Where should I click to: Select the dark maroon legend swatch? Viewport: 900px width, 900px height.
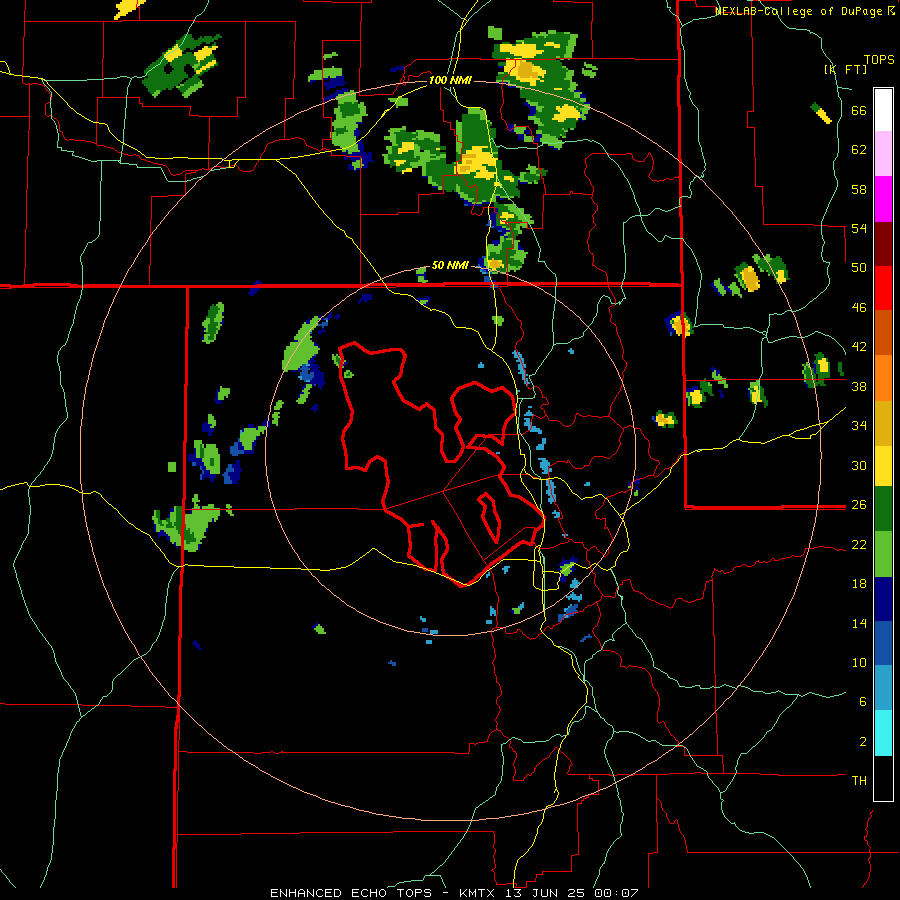(883, 244)
